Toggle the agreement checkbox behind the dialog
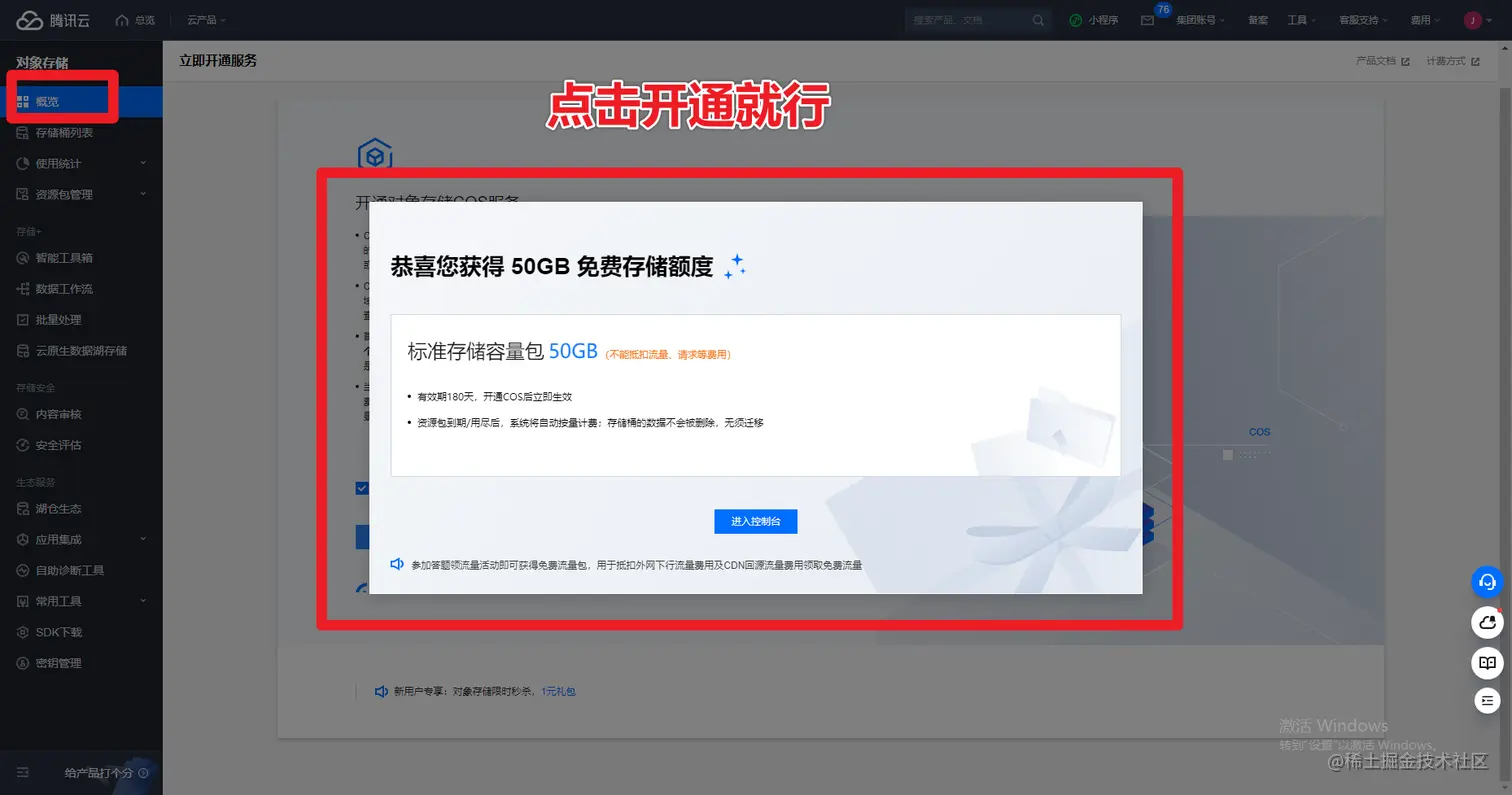This screenshot has width=1512, height=795. pyautogui.click(x=362, y=488)
